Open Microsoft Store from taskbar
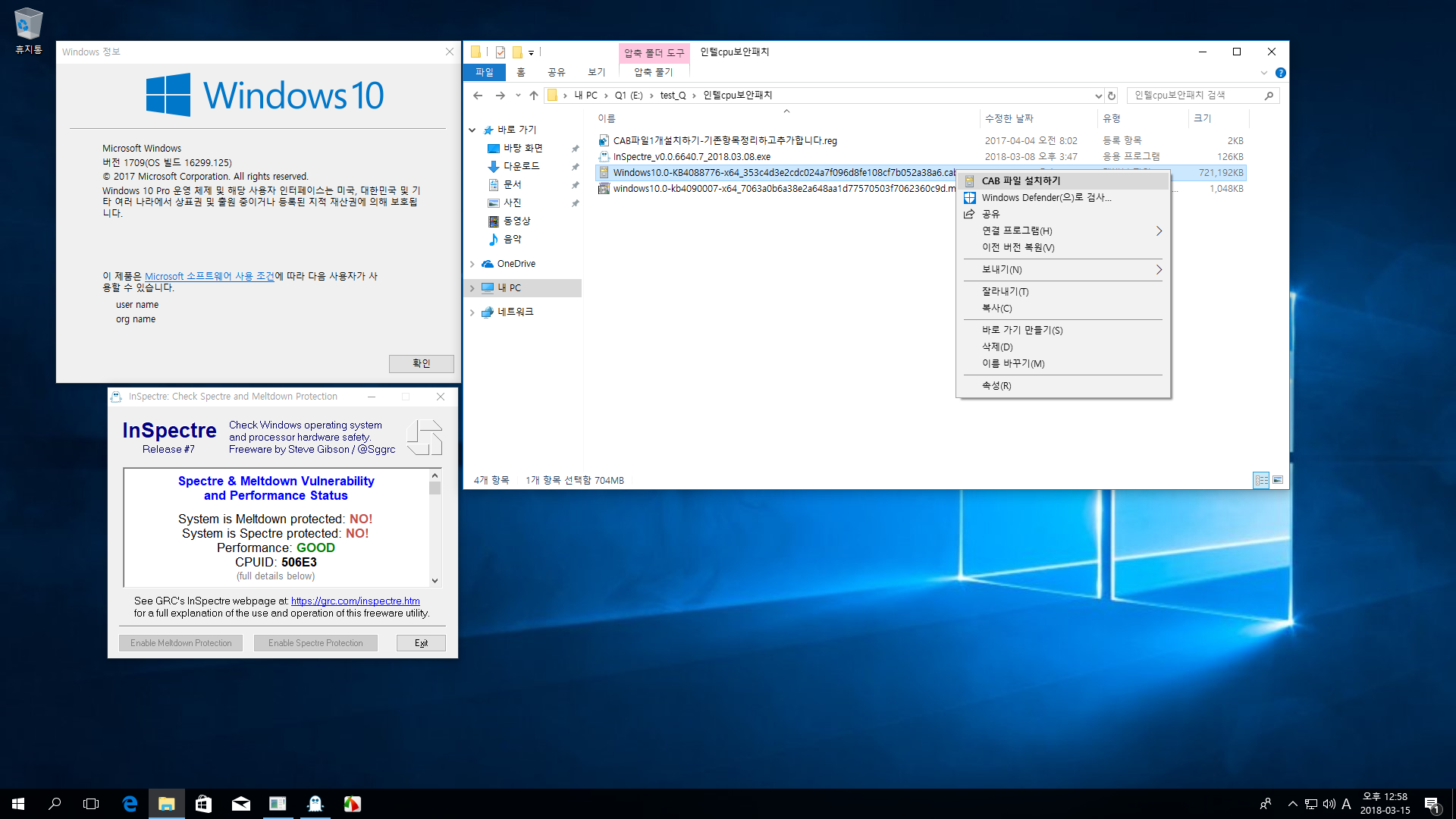 click(203, 804)
